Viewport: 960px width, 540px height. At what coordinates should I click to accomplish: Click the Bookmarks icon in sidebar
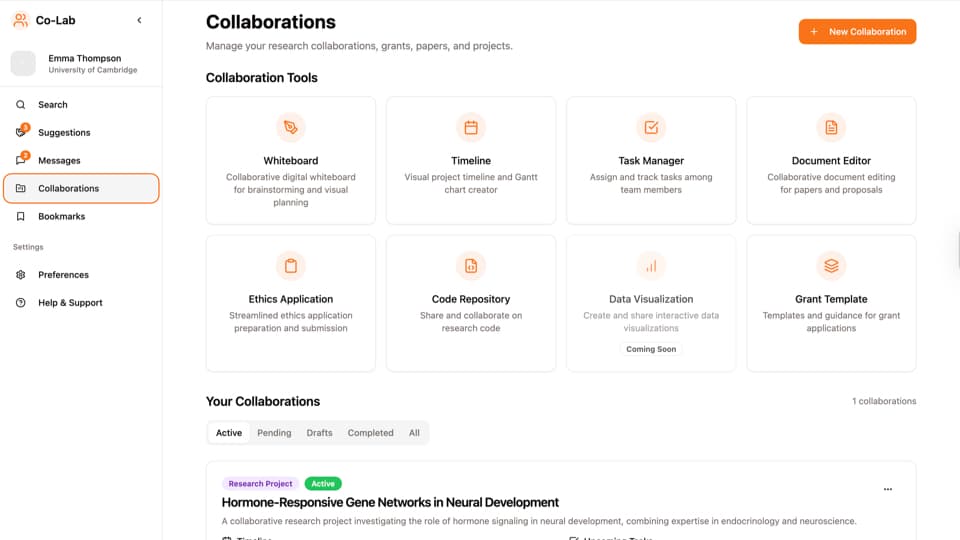(21, 217)
